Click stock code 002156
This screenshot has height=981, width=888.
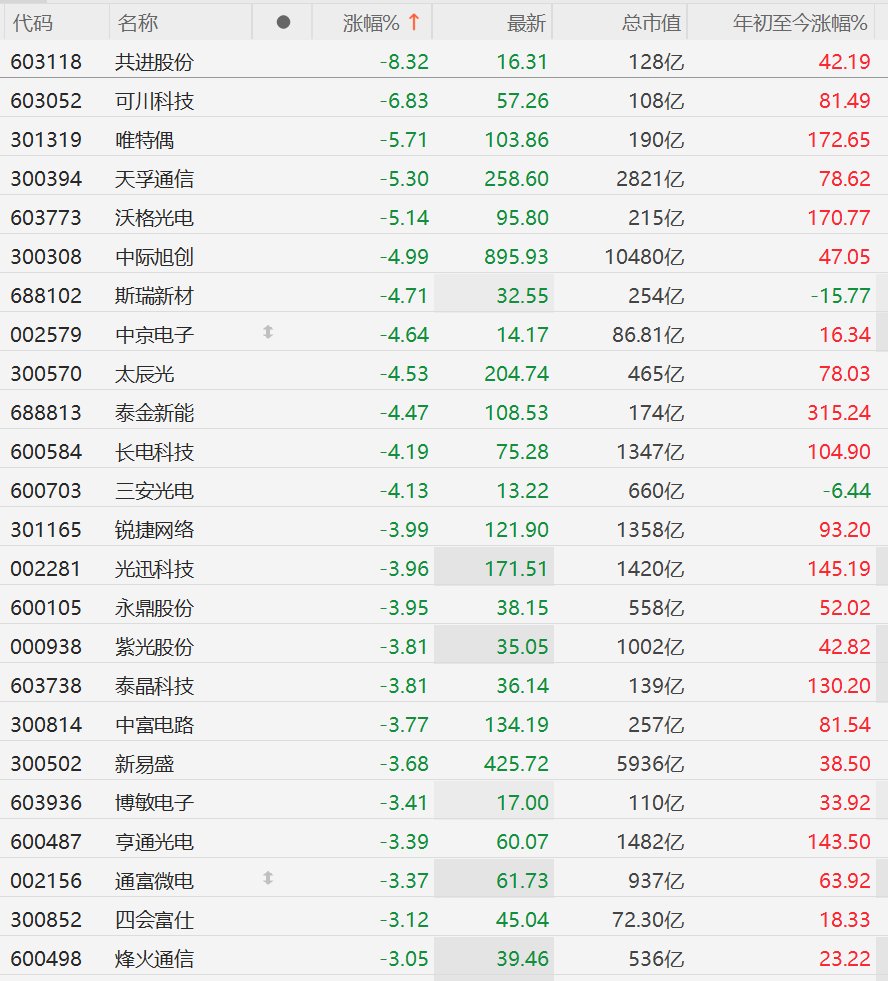[x=46, y=880]
